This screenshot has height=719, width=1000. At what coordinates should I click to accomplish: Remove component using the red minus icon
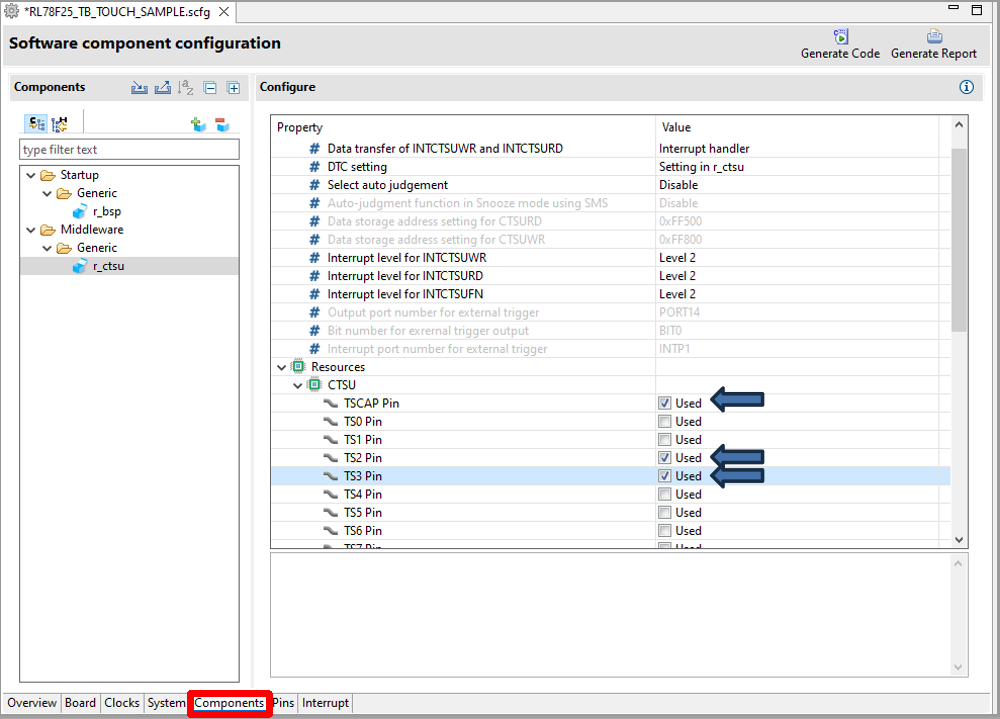pos(222,124)
